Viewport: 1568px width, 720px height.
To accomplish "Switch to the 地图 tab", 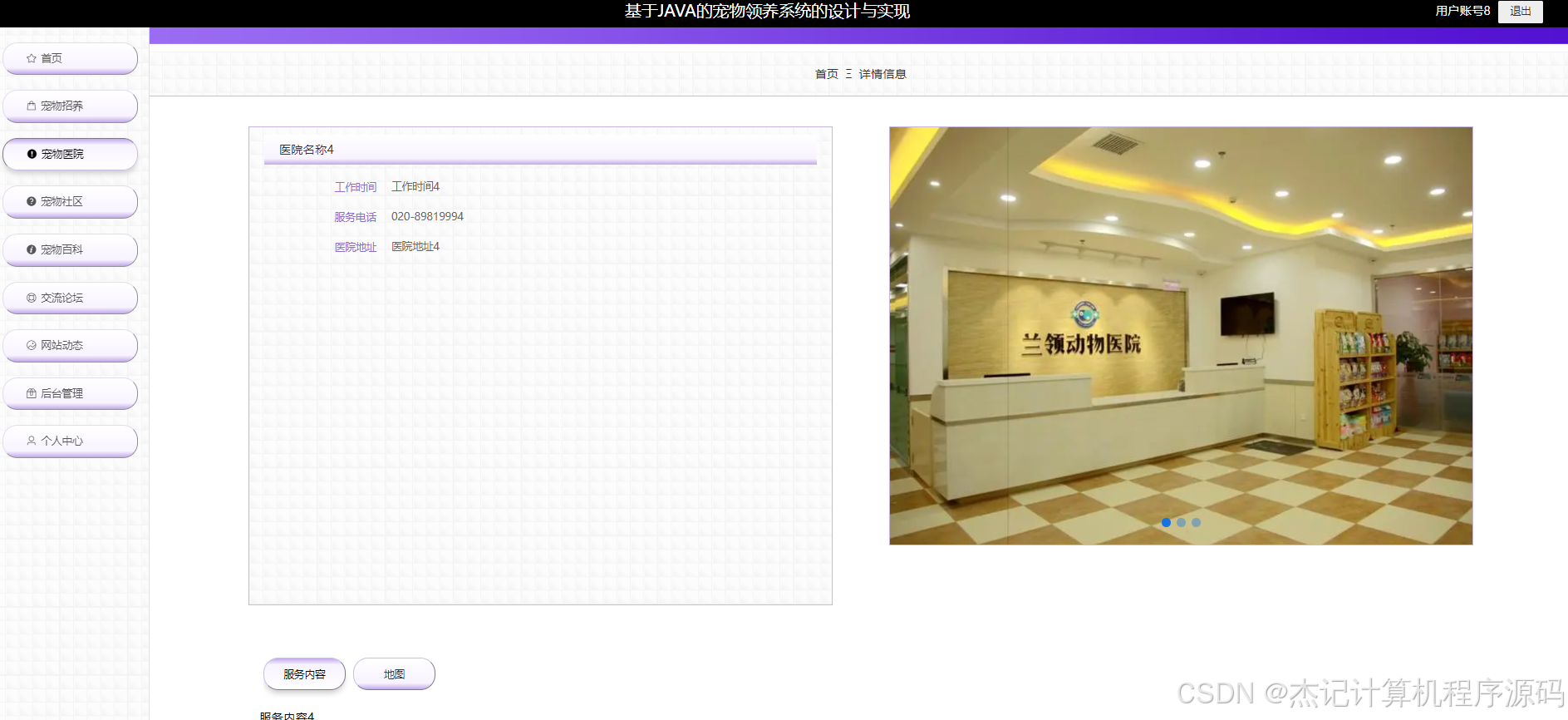I will [x=394, y=674].
